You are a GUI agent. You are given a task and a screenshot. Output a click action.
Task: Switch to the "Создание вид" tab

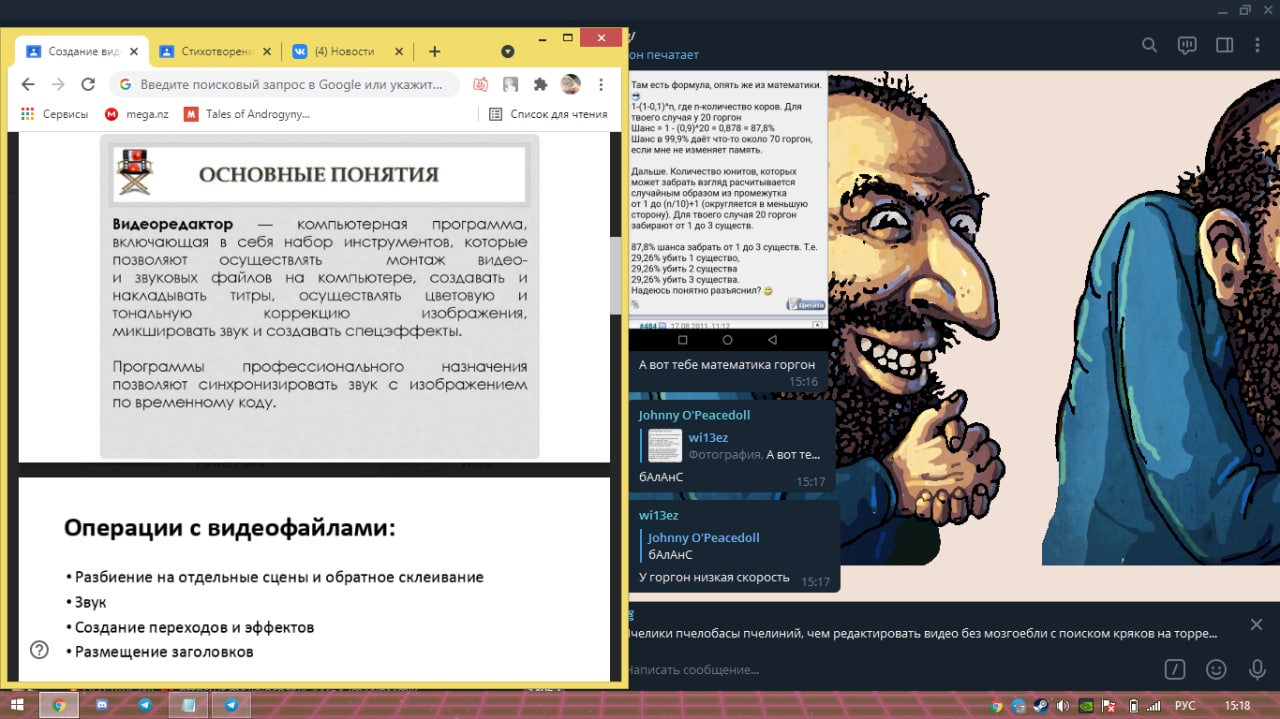tap(83, 51)
